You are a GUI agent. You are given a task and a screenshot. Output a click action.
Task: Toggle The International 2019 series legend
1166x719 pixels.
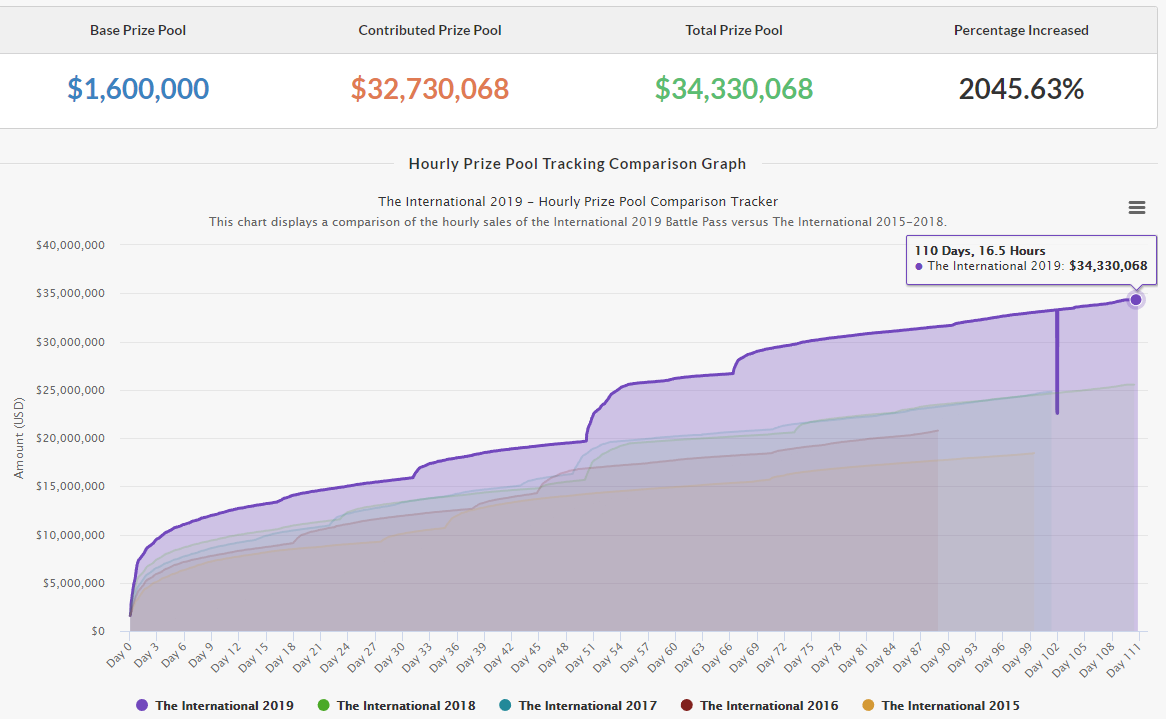click(x=215, y=706)
